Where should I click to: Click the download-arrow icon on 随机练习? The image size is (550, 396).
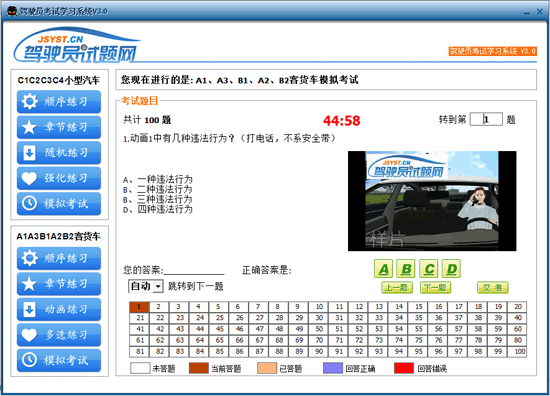coord(29,153)
